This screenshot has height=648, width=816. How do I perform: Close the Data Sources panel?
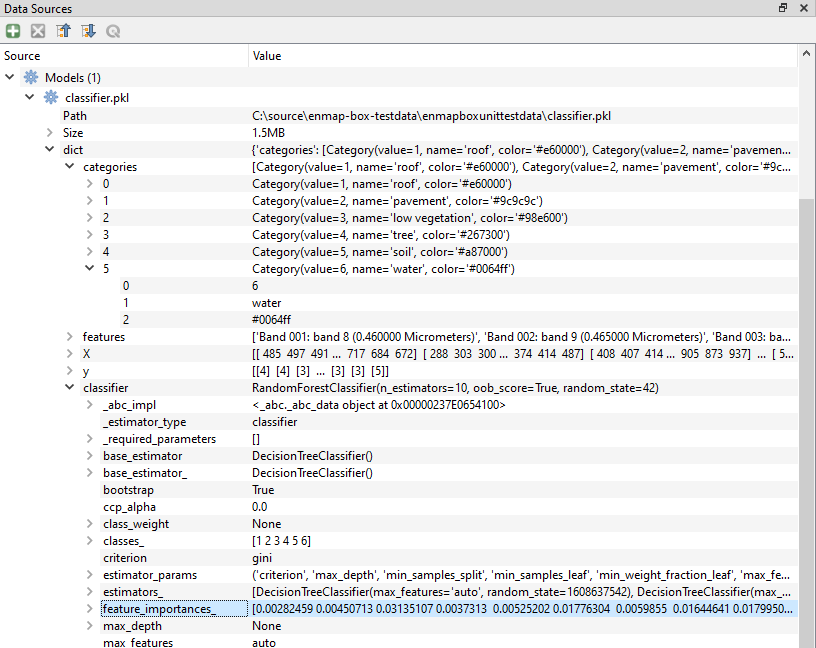pos(804,8)
